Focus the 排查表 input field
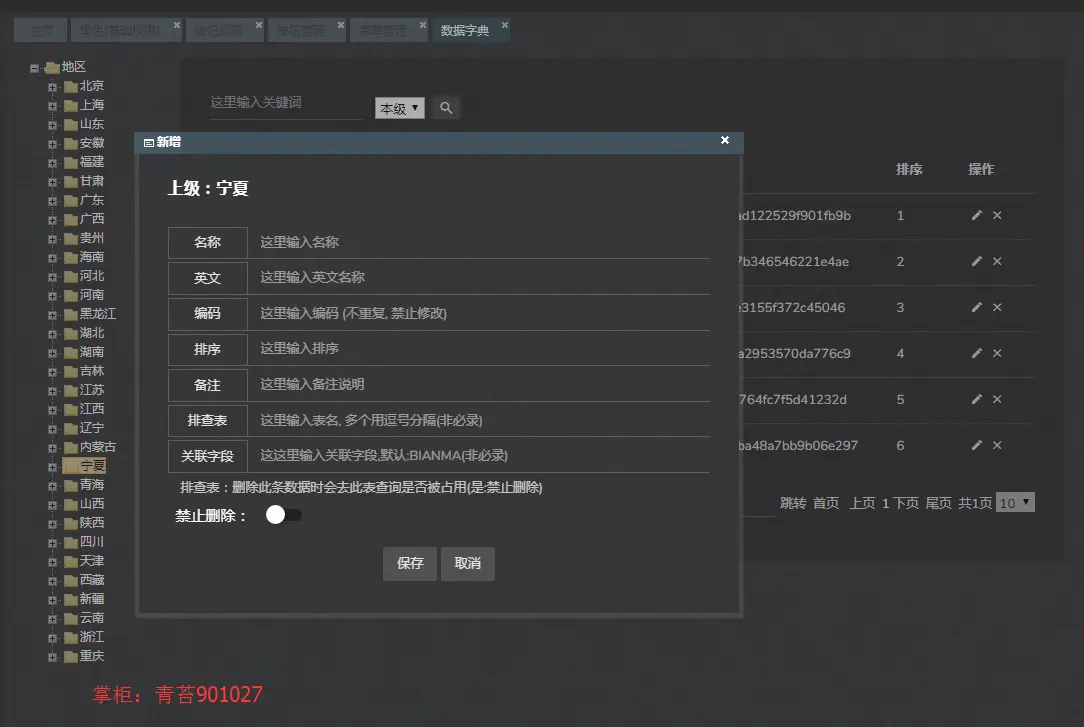The width and height of the screenshot is (1084, 727). 479,420
